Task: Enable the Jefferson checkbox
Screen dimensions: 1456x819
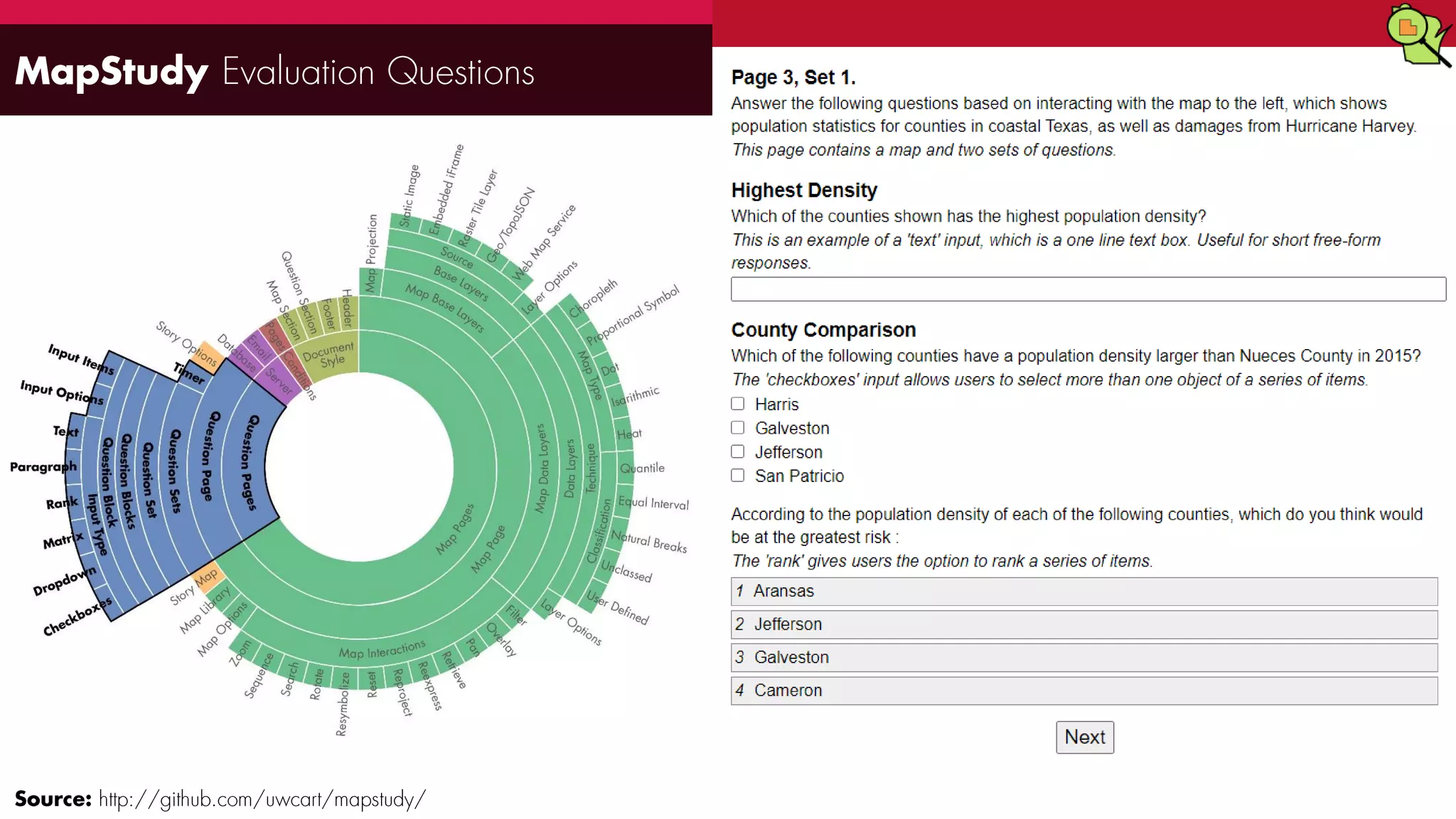Action: 738,452
